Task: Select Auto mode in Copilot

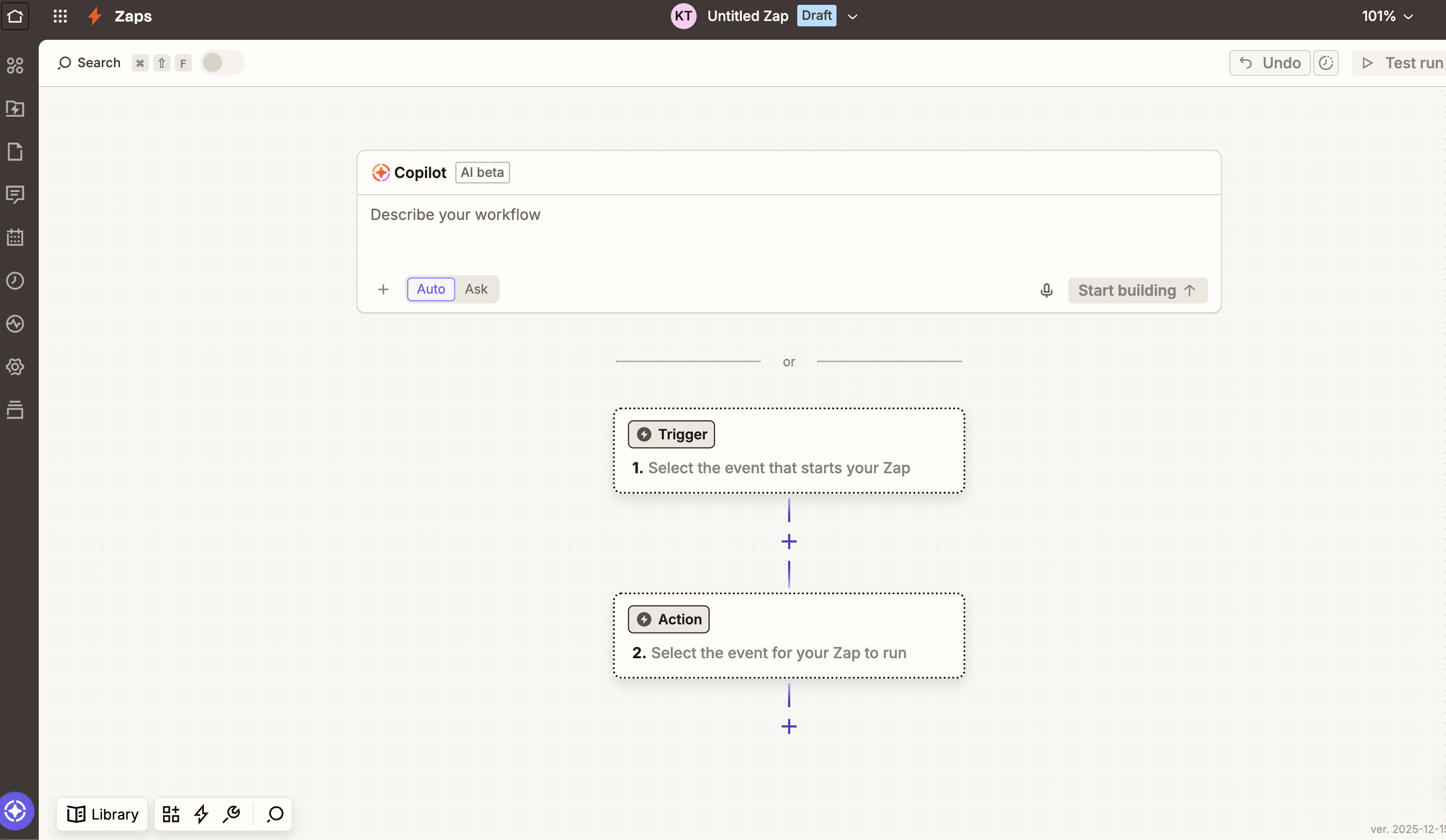Action: click(x=430, y=289)
